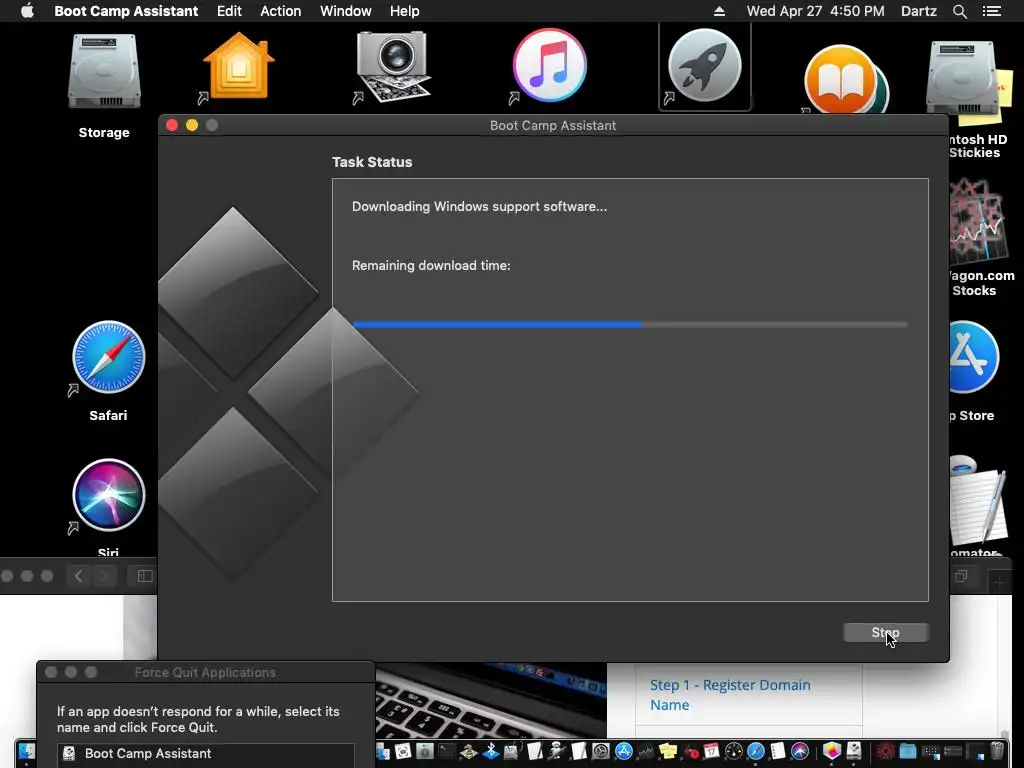Open Stickies from the Dock
The height and width of the screenshot is (768, 1024).
[x=667, y=751]
